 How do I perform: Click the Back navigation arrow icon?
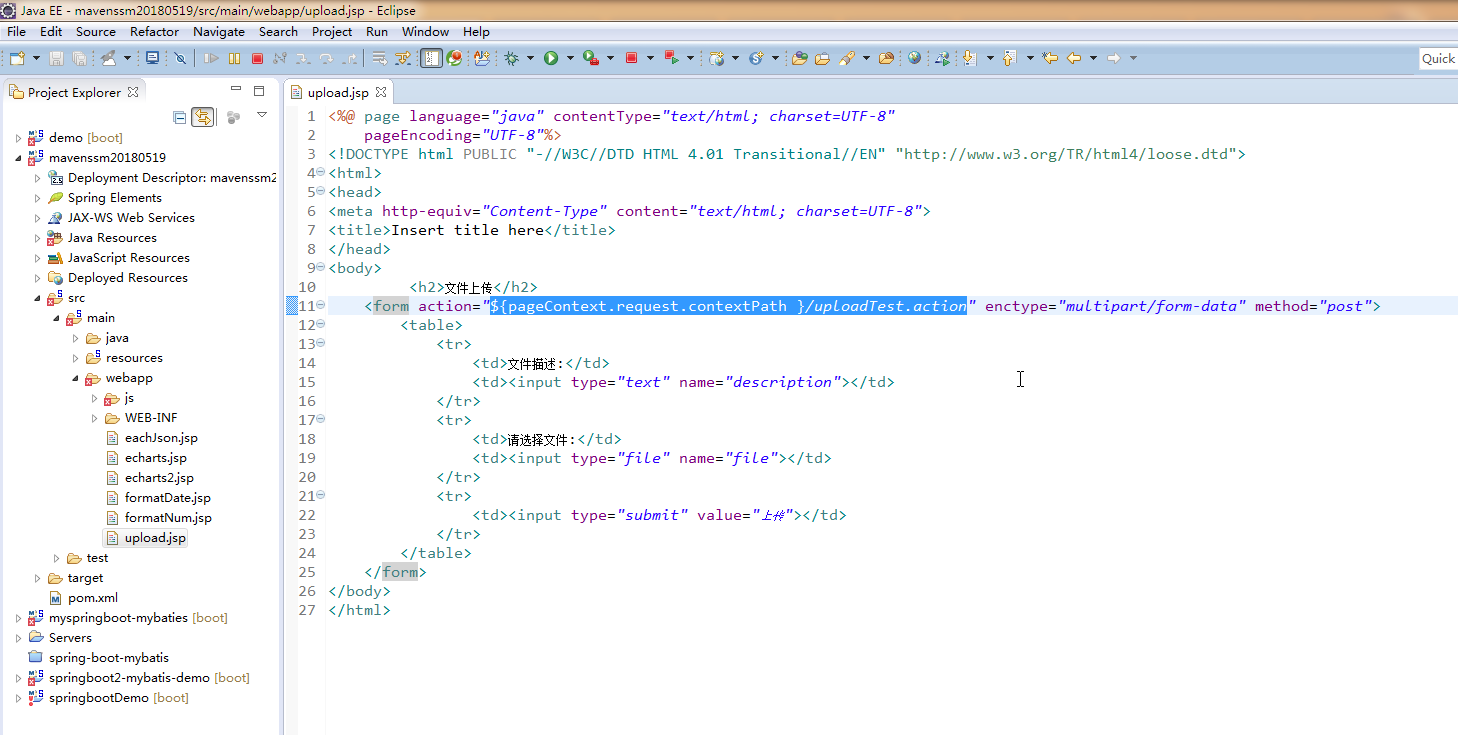tap(1074, 58)
